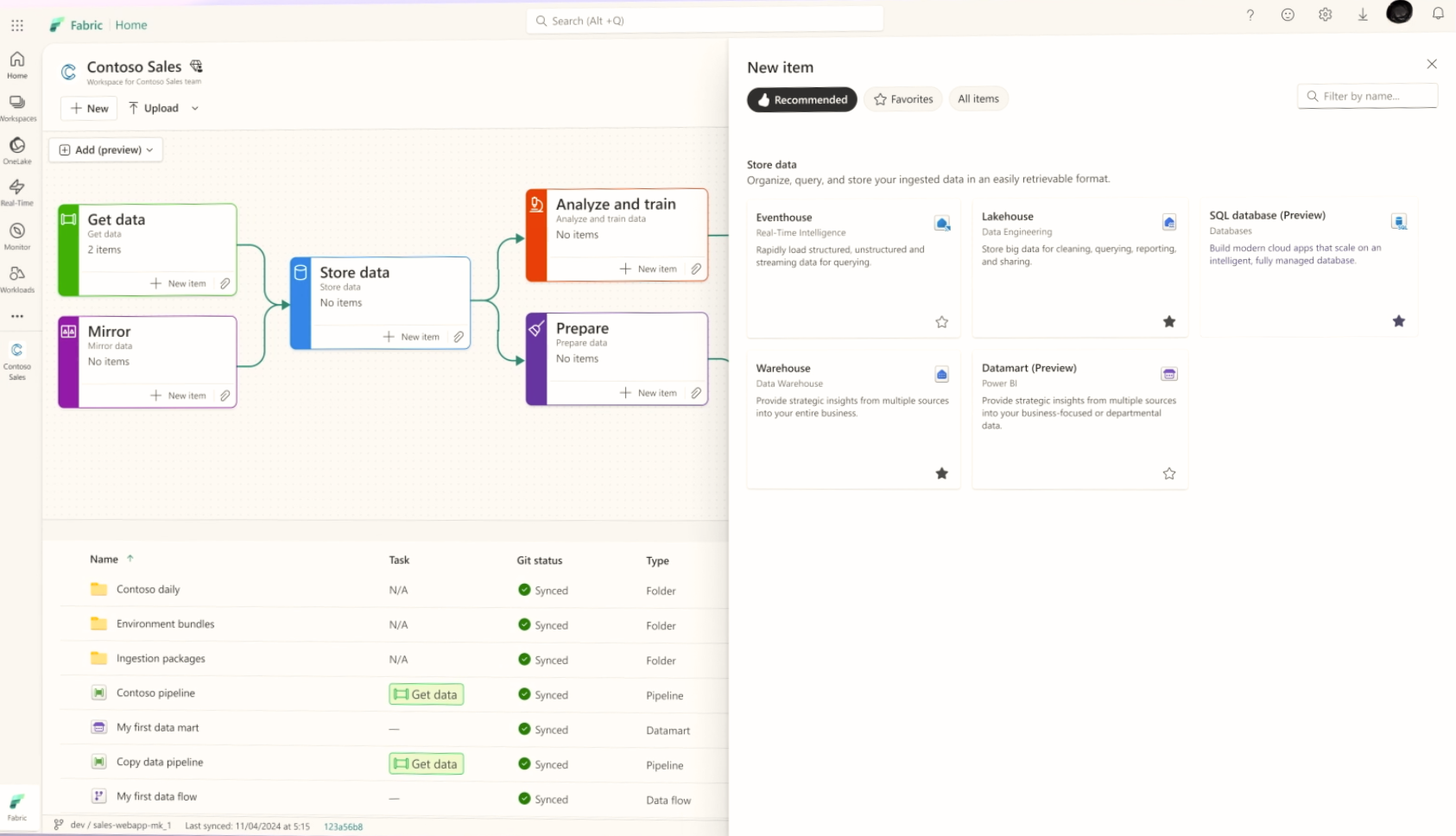This screenshot has width=1456, height=836.
Task: Switch to All items tab
Action: click(x=978, y=99)
